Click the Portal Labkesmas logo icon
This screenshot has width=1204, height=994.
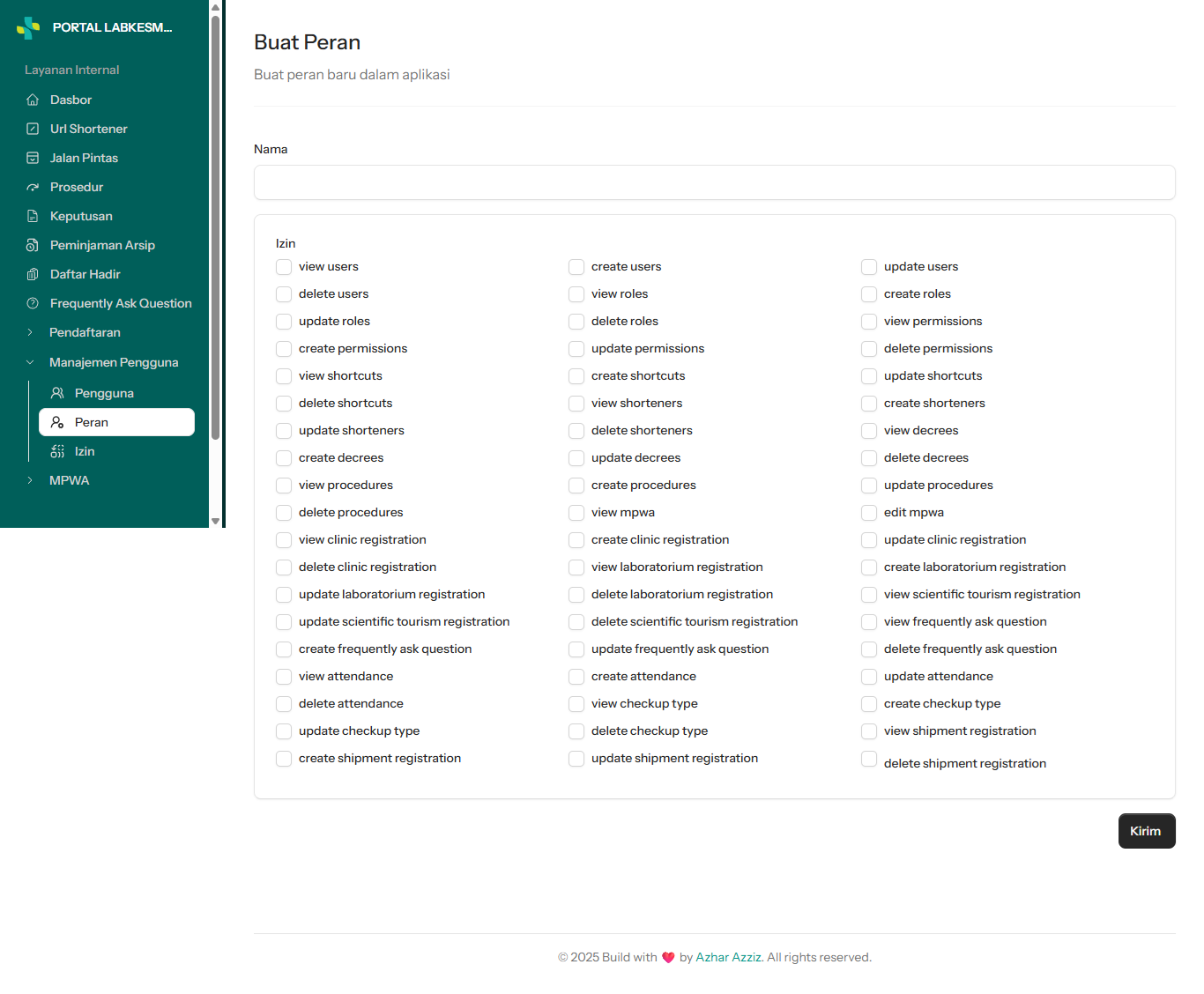click(28, 28)
